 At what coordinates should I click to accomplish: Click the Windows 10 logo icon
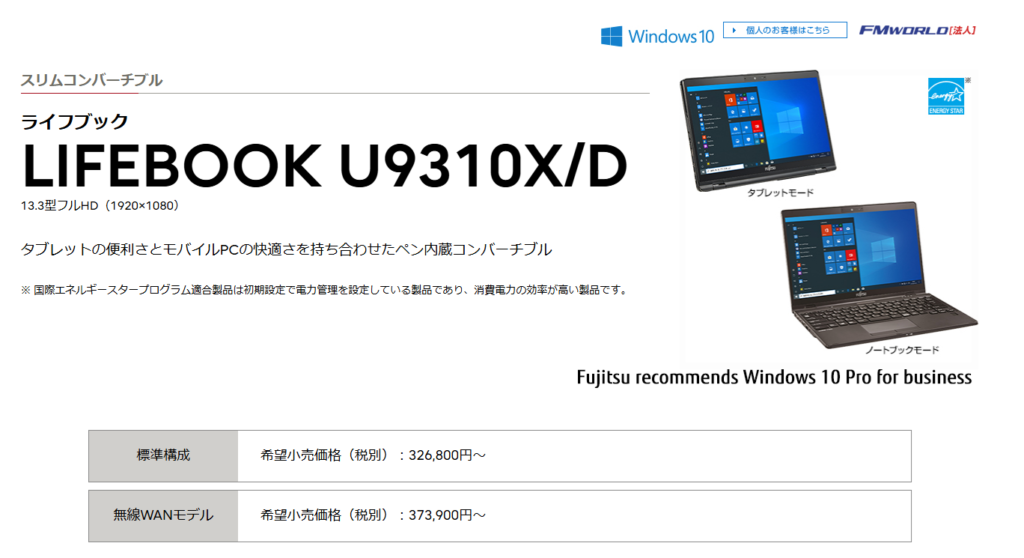coord(611,36)
